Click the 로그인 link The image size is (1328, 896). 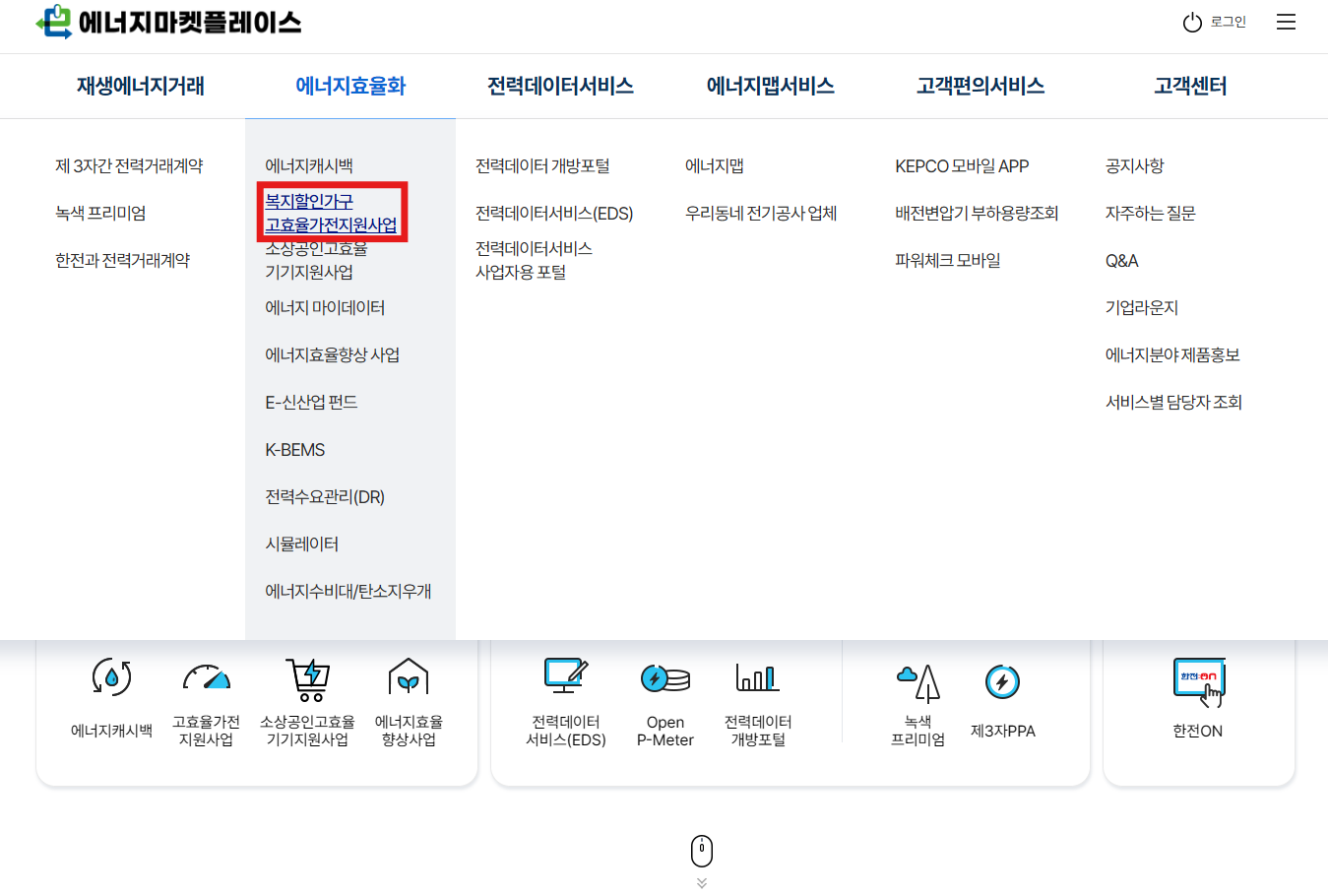[1228, 22]
